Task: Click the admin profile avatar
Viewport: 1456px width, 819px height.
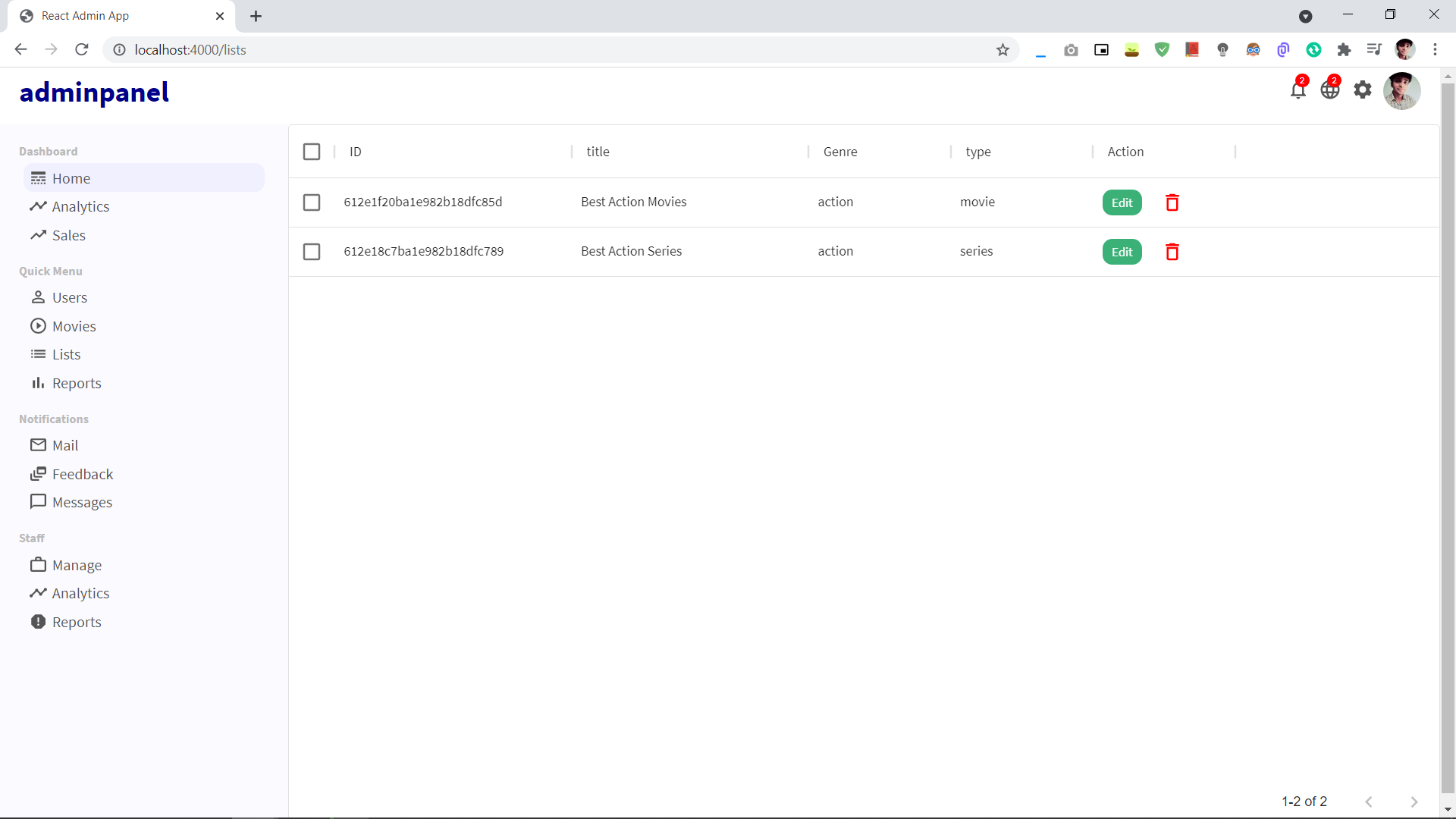Action: click(1401, 91)
